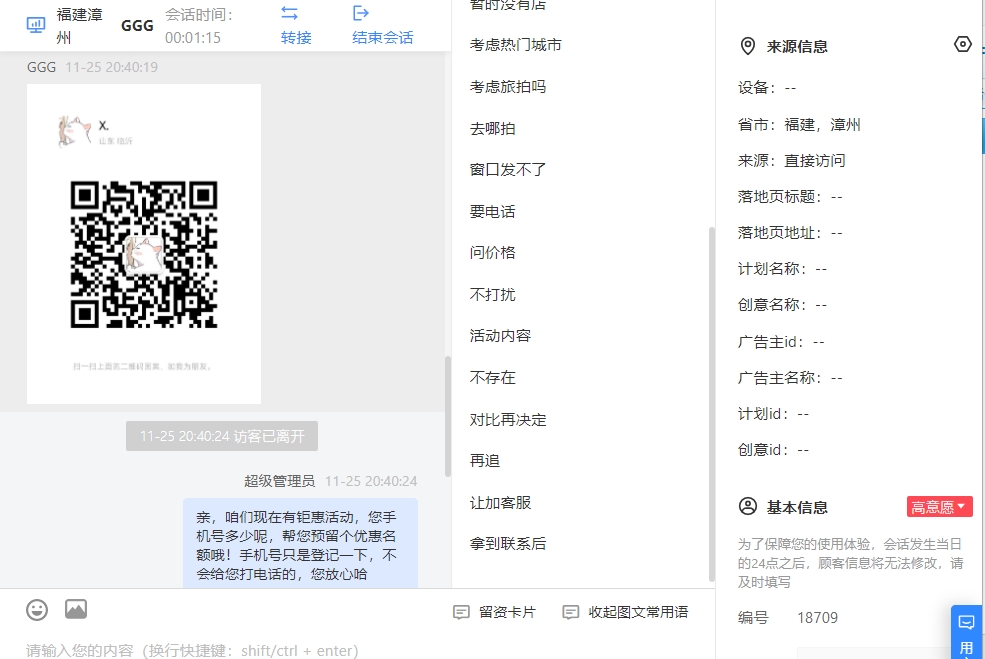Select quick phrase 对比再决定
Image resolution: width=985 pixels, height=659 pixels.
click(508, 420)
